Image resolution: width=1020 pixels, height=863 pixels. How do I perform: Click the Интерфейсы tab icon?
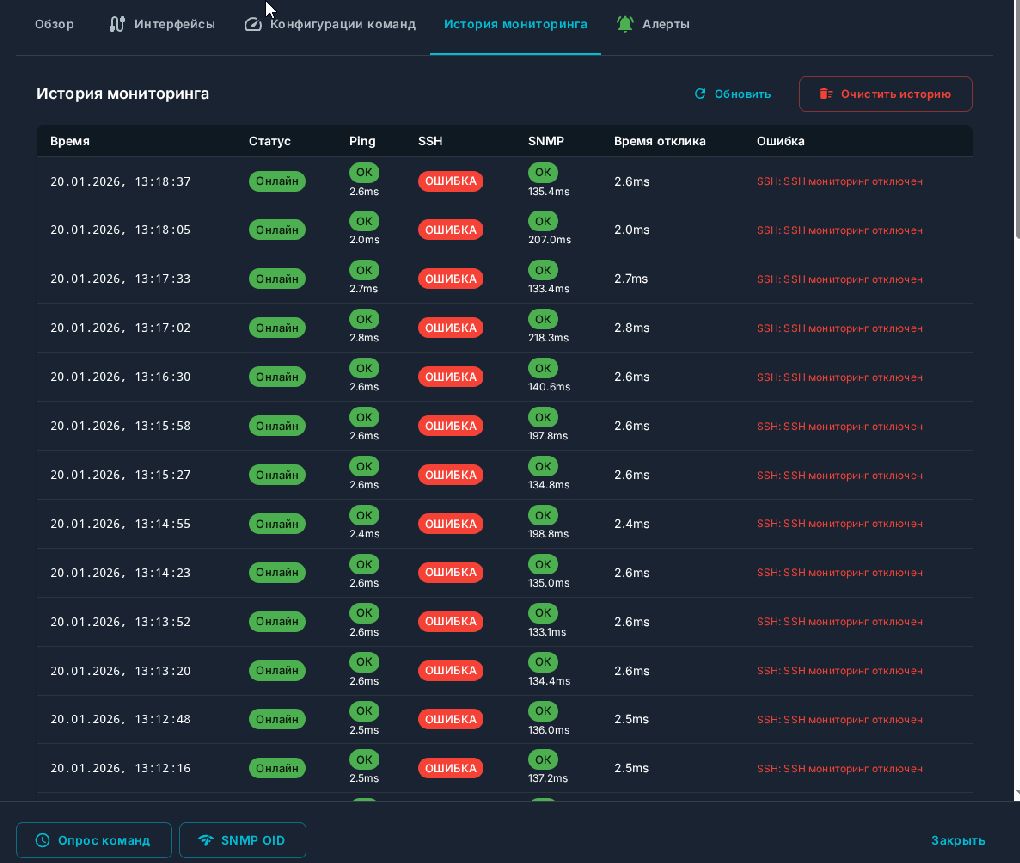[117, 24]
